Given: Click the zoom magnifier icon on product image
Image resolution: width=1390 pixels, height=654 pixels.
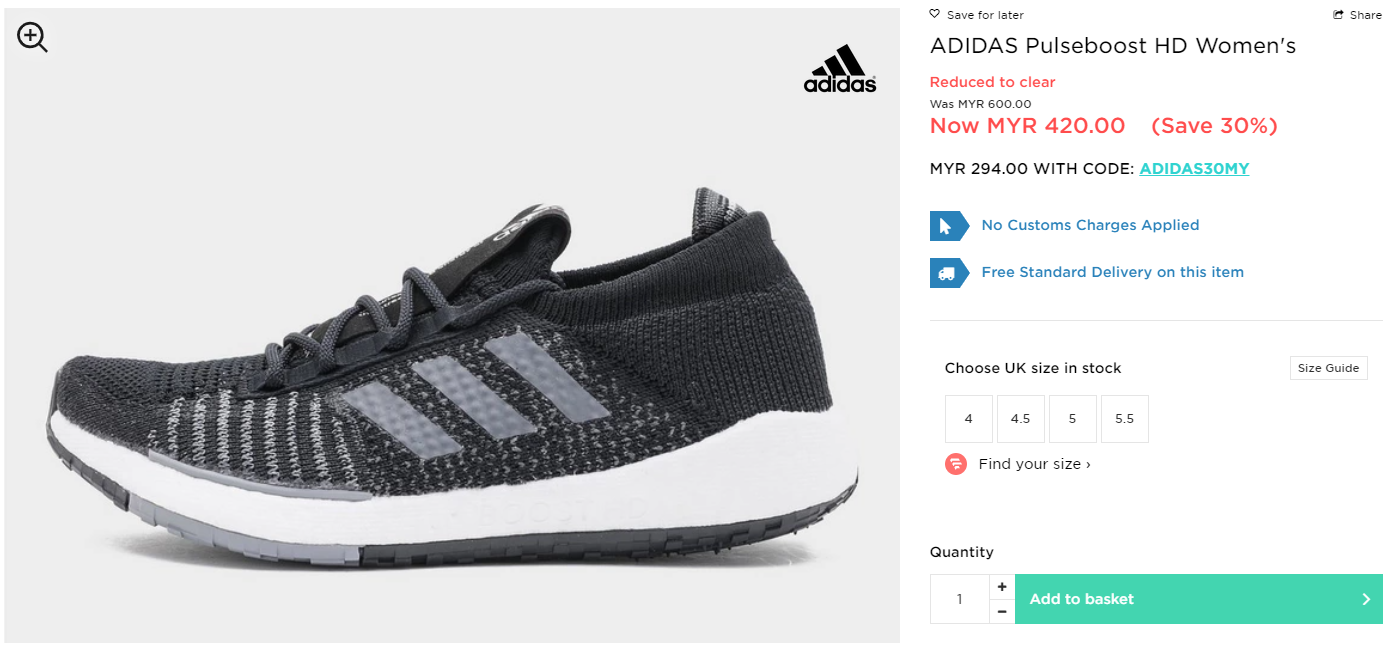Looking at the screenshot, I should point(32,38).
